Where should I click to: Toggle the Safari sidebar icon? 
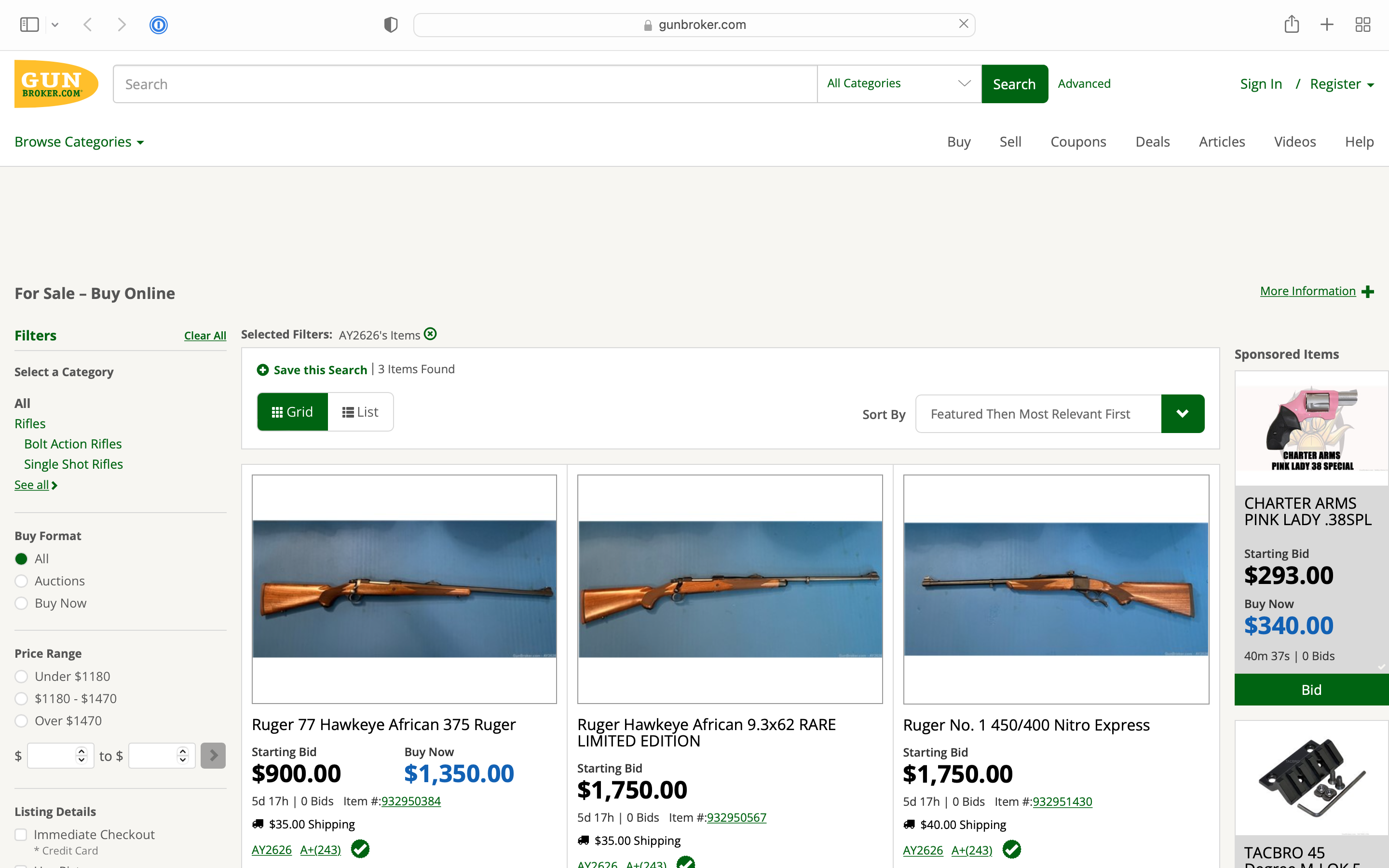29,25
